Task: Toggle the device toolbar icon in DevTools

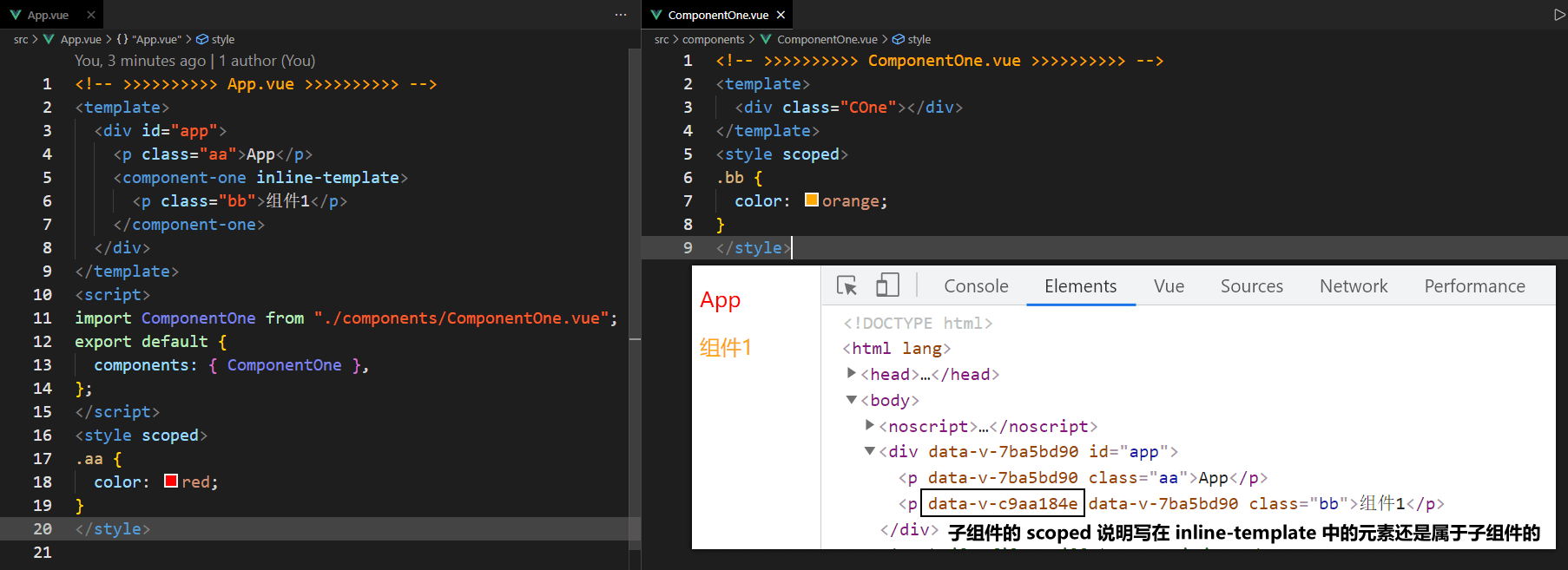Action: (x=887, y=285)
